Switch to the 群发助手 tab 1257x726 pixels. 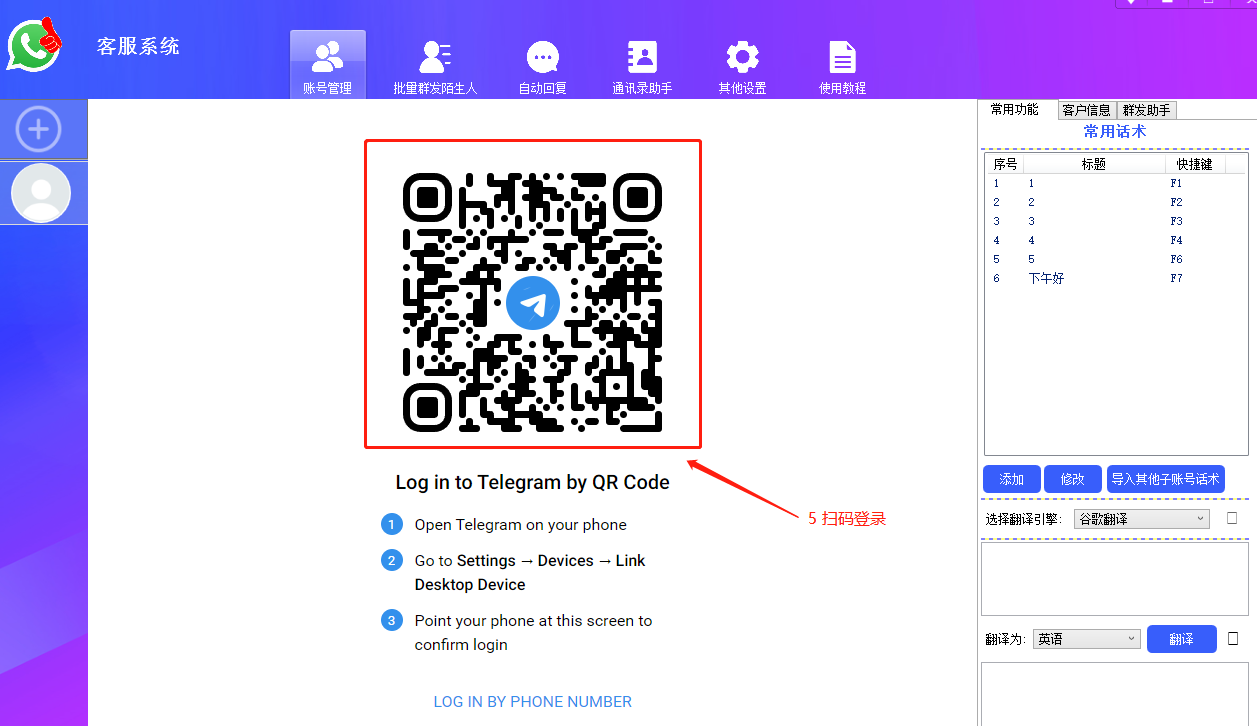tap(1146, 110)
